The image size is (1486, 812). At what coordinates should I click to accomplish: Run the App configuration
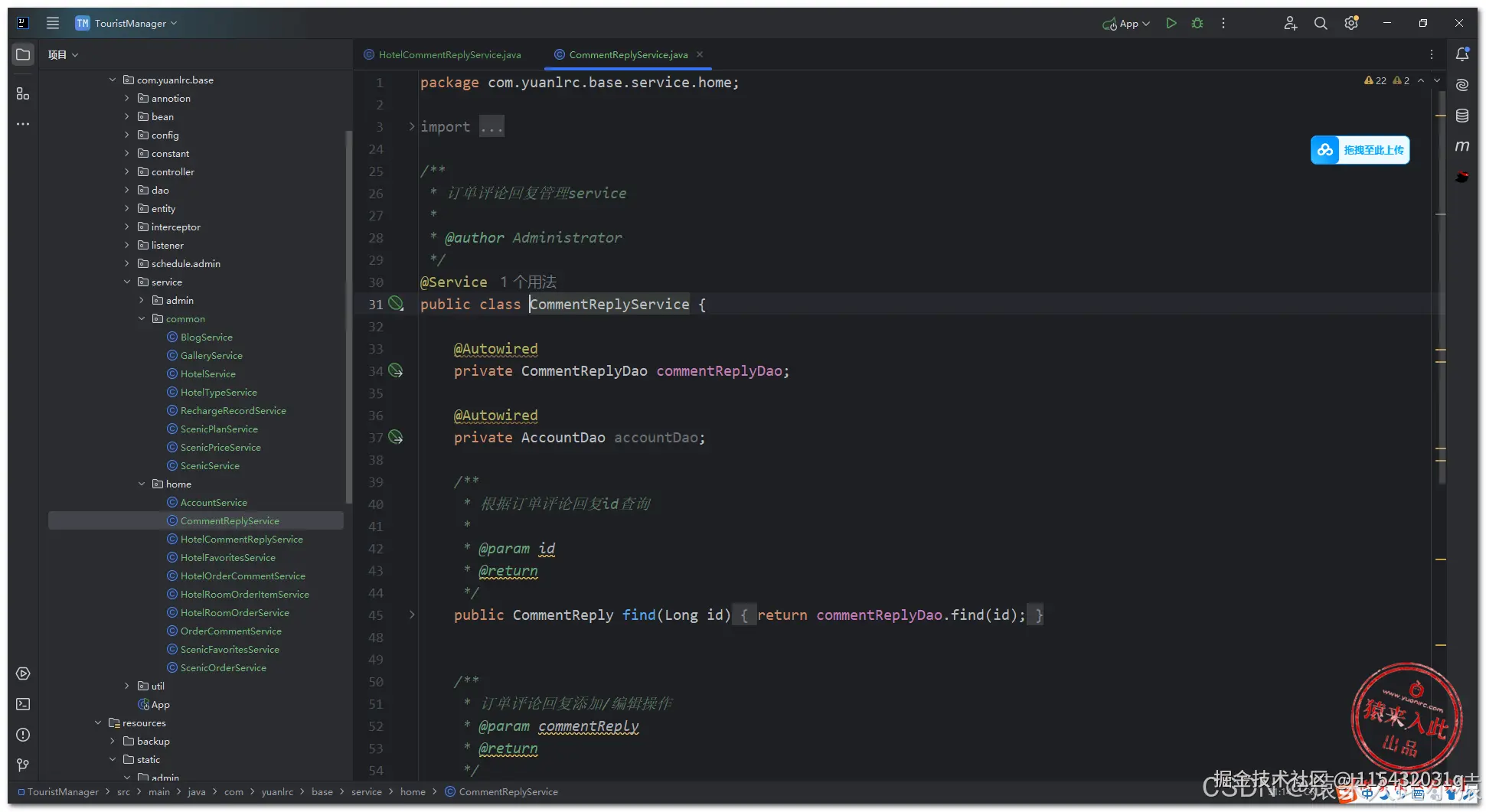1171,23
